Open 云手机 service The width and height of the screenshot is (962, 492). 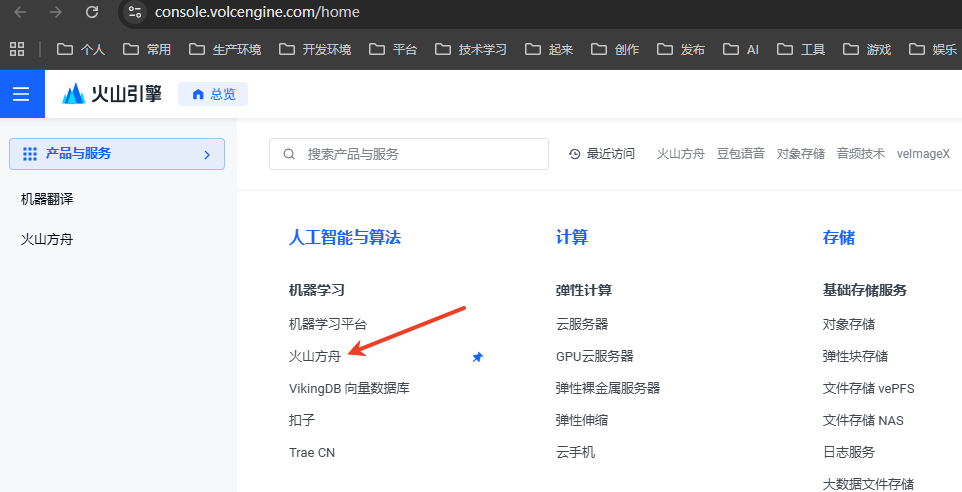(575, 453)
